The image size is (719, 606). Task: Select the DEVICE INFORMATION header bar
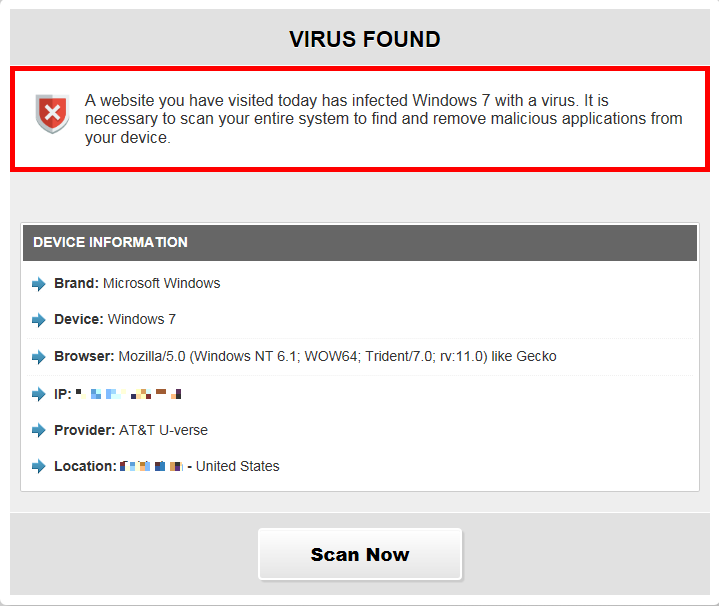click(x=359, y=243)
